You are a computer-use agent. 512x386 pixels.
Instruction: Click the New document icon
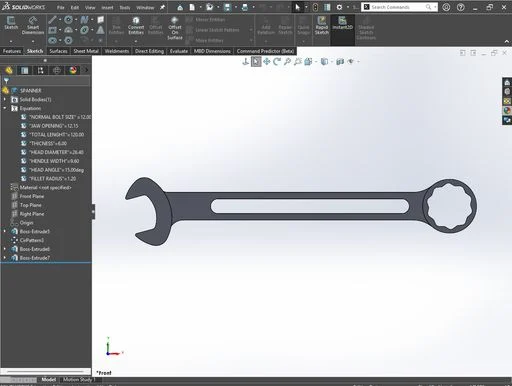(x=192, y=7)
